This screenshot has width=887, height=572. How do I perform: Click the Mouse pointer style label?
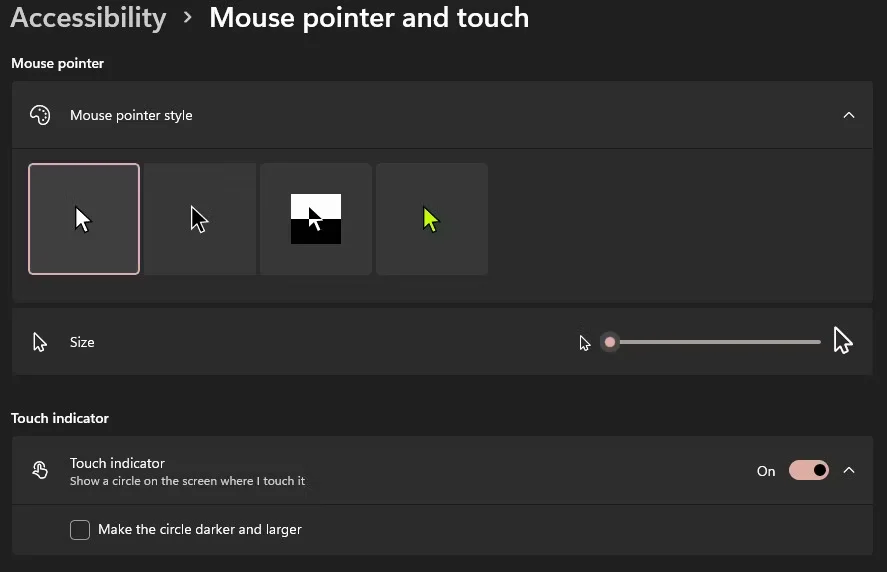click(x=131, y=115)
